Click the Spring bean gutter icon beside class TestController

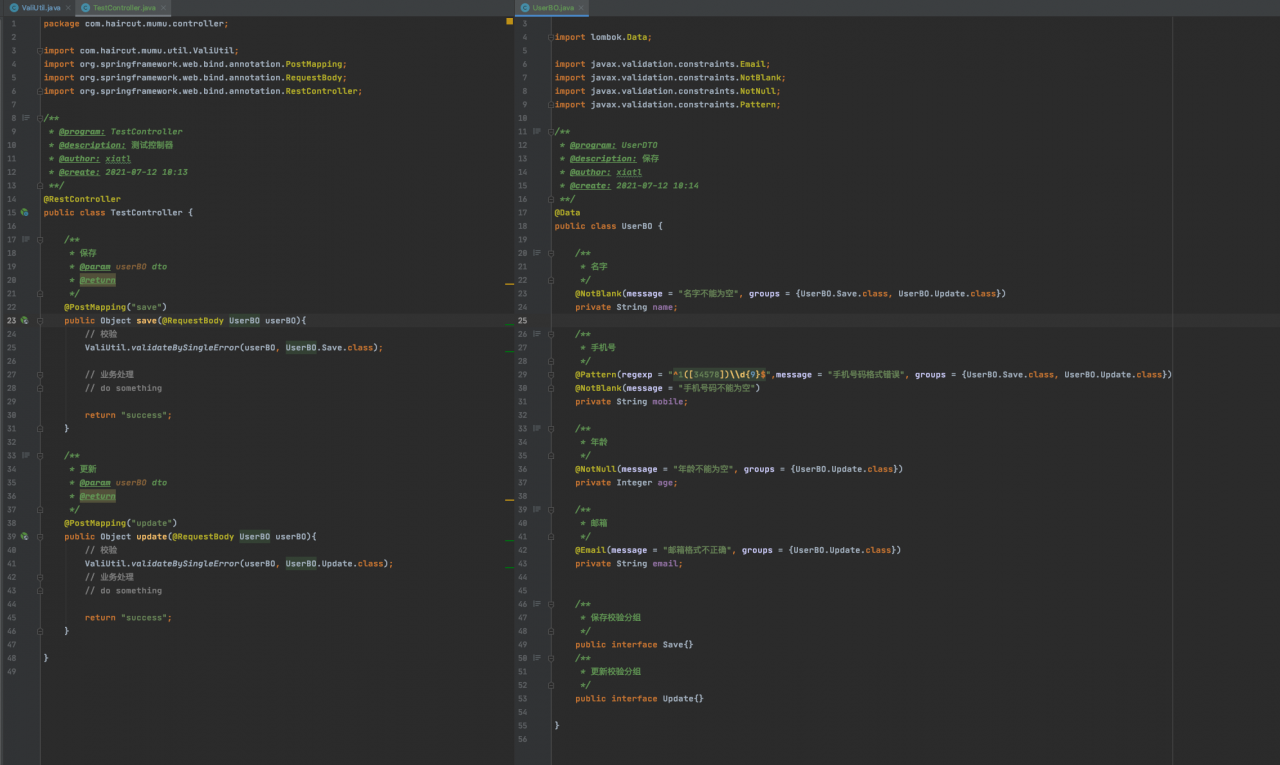coord(24,212)
